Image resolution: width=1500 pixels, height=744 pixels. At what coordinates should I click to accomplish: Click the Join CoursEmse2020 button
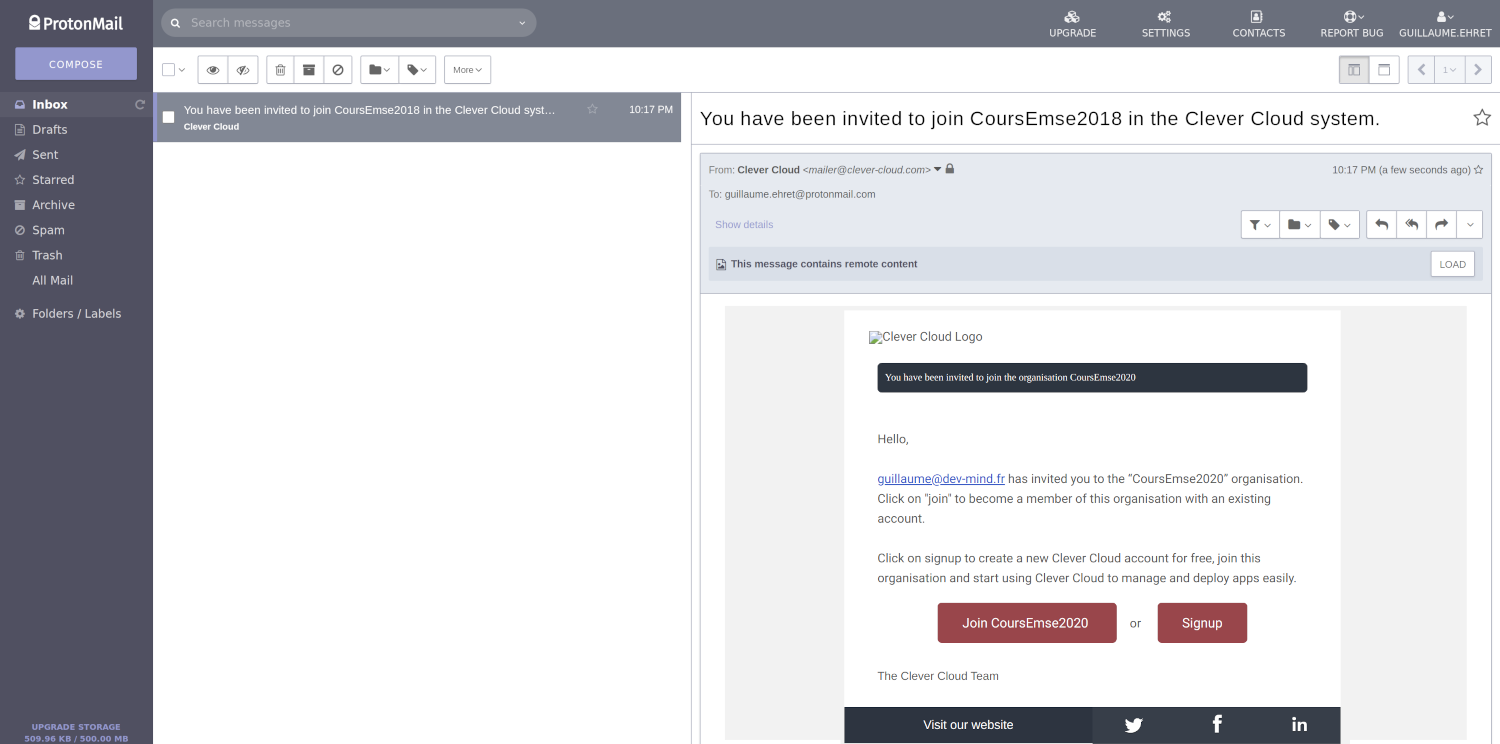tap(1026, 623)
